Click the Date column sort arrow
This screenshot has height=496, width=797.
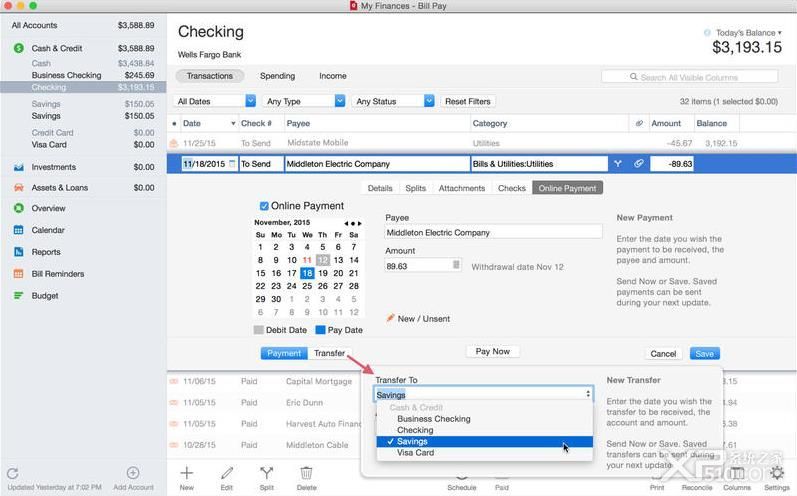tap(233, 123)
